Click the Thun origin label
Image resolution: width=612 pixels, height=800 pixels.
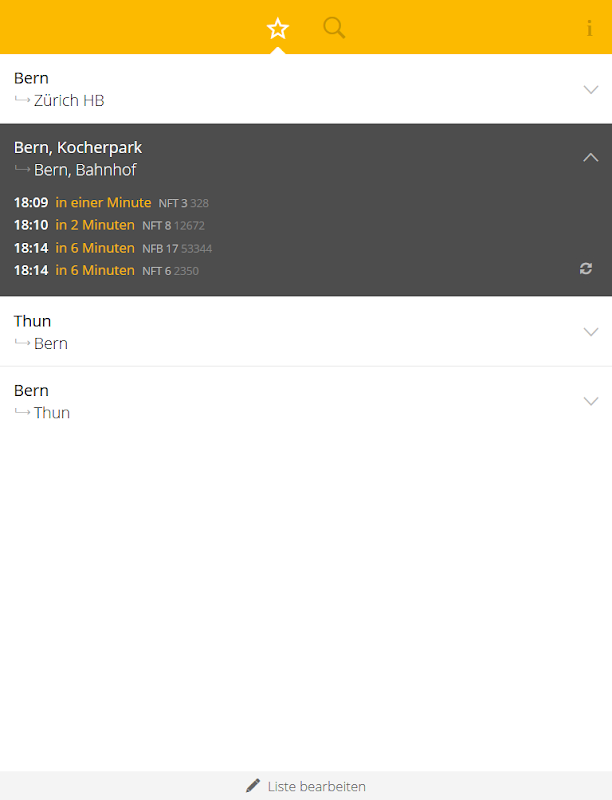[32, 321]
